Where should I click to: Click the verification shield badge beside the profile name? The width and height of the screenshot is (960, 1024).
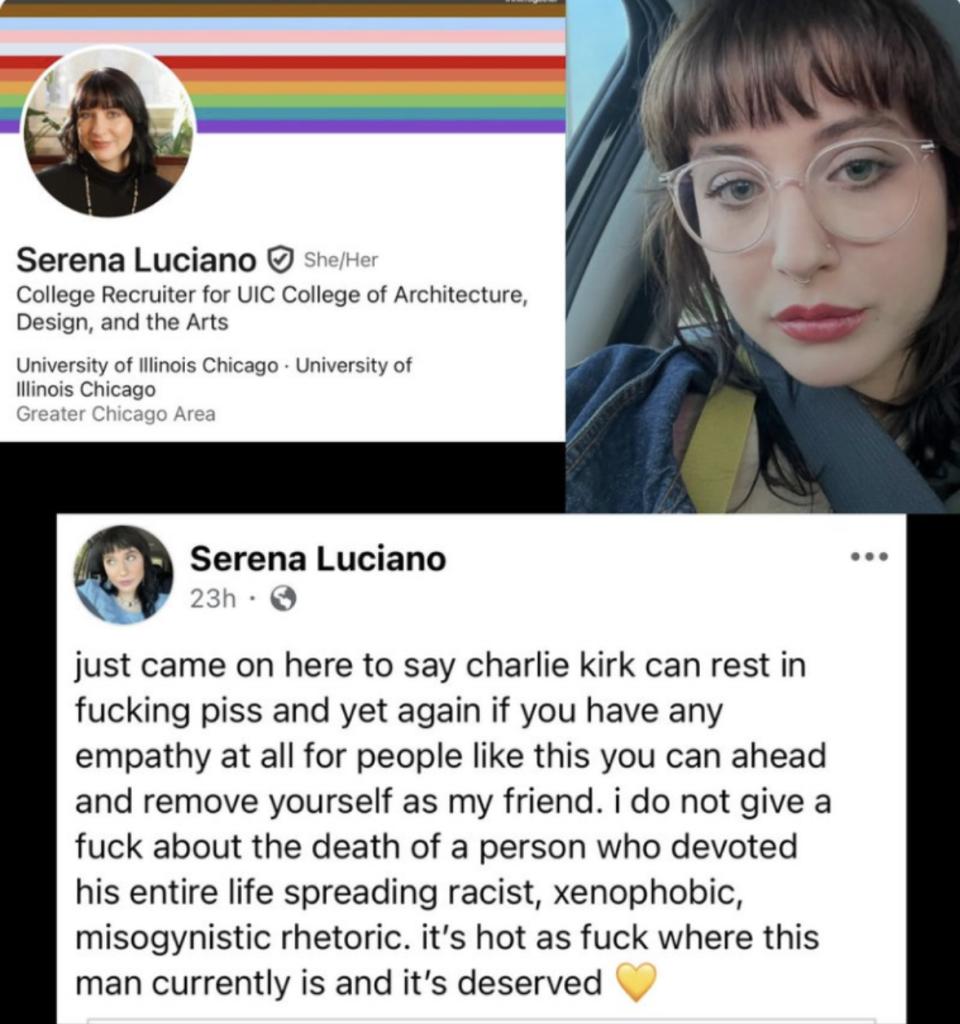tap(280, 260)
